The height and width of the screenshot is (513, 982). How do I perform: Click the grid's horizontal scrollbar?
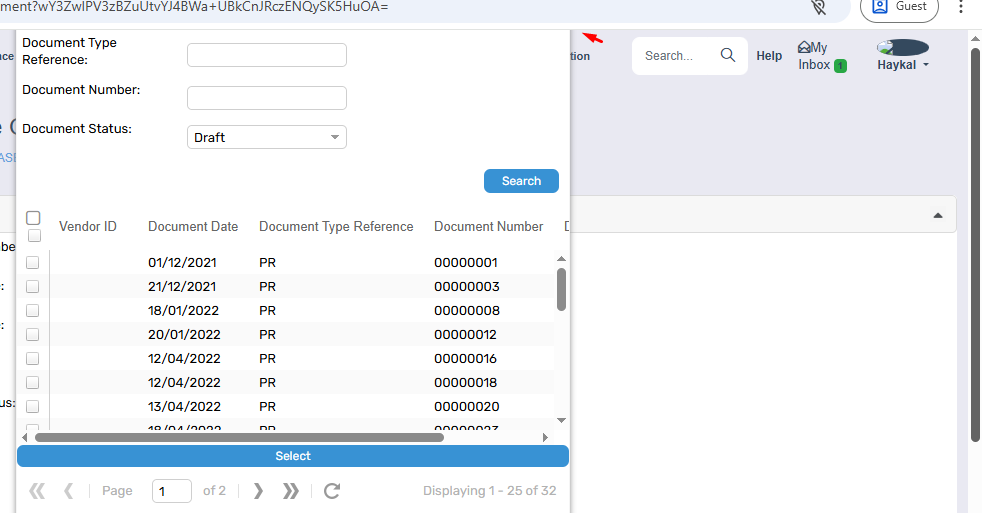239,437
